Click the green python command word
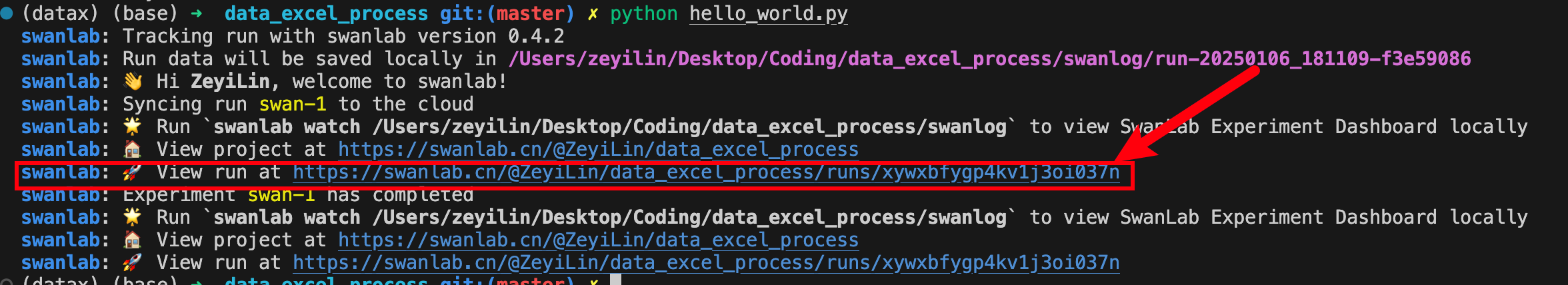 (643, 13)
